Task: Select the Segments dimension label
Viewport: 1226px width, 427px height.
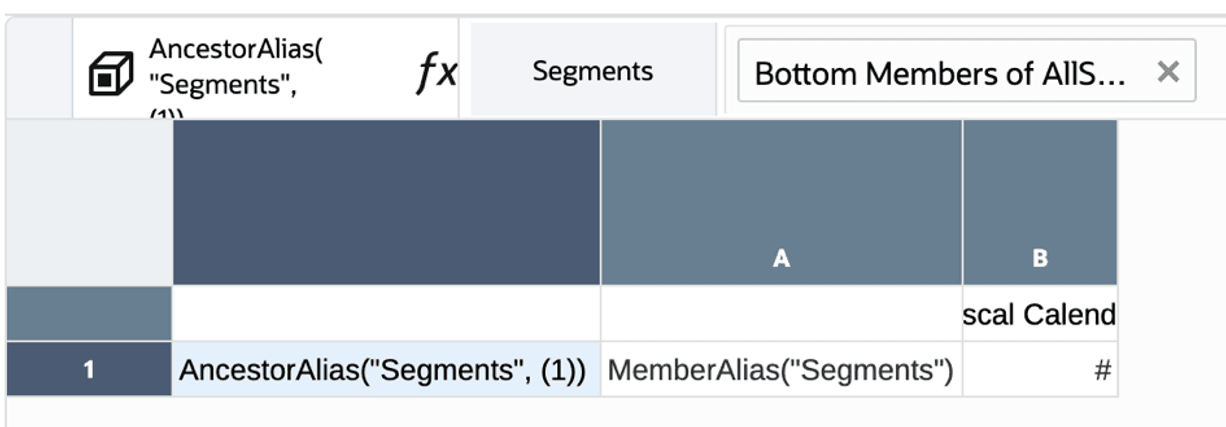Action: coord(592,71)
